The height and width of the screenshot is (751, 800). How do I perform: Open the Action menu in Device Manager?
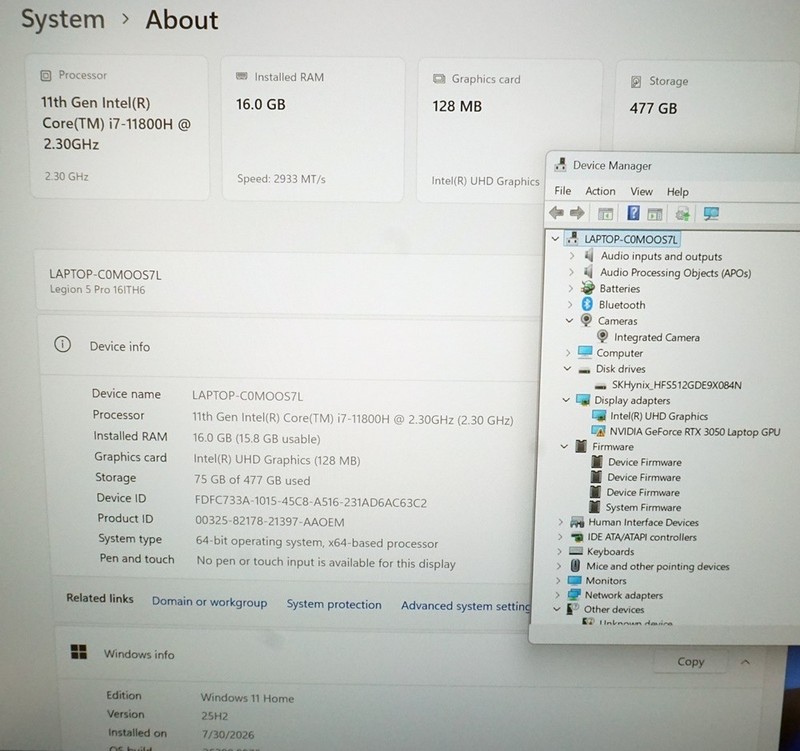point(600,191)
